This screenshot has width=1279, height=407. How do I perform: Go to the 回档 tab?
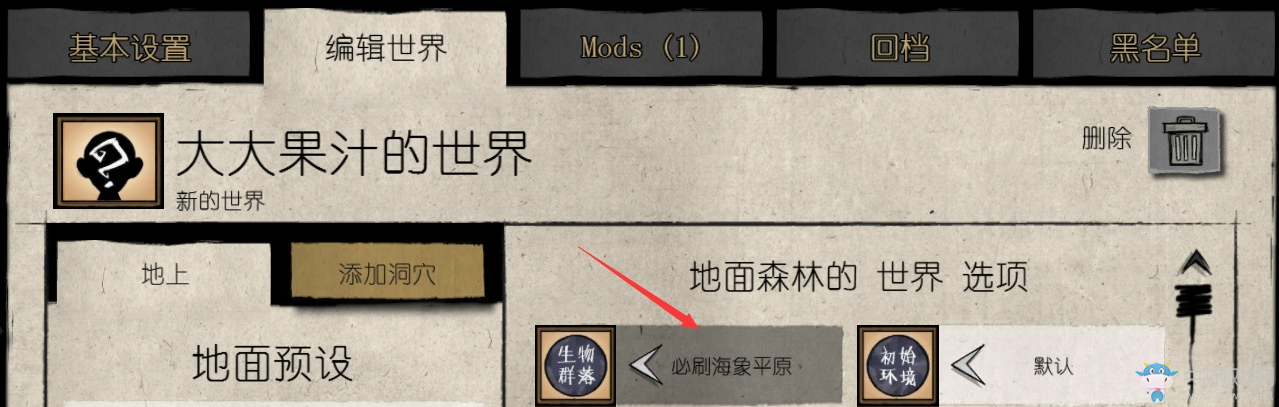pyautogui.click(x=899, y=46)
